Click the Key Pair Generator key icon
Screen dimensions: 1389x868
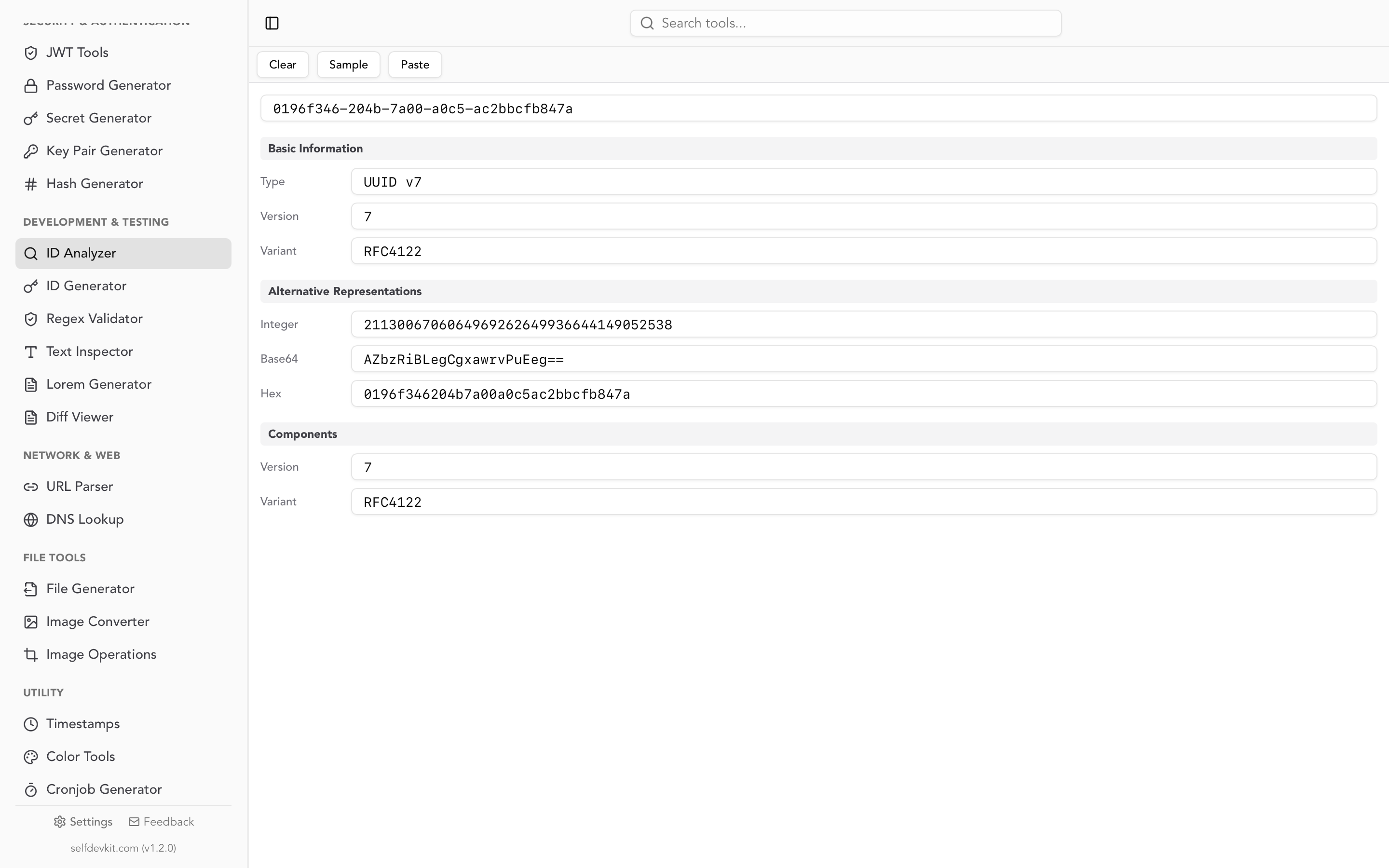pyautogui.click(x=31, y=151)
